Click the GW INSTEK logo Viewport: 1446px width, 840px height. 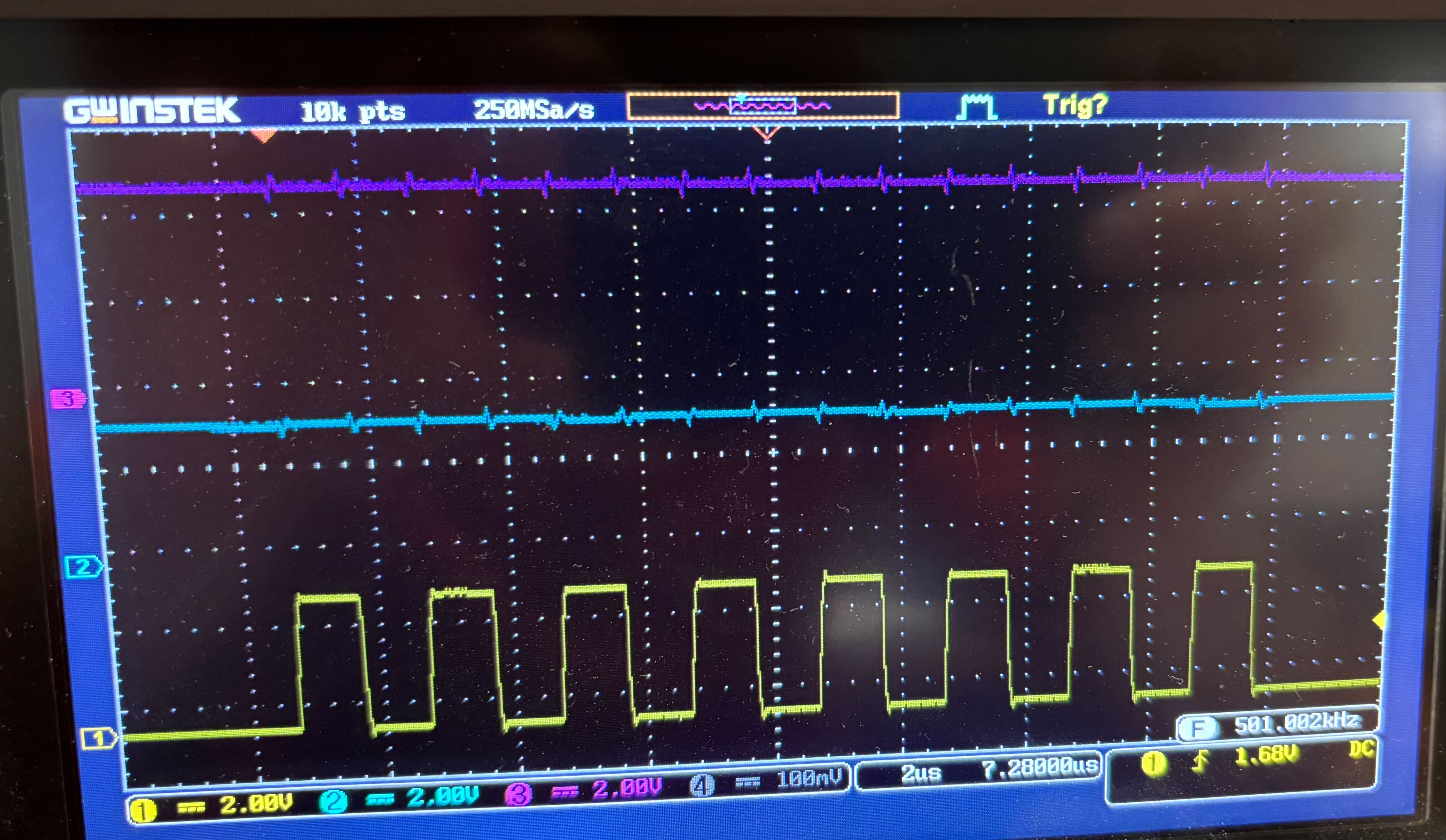click(x=152, y=110)
